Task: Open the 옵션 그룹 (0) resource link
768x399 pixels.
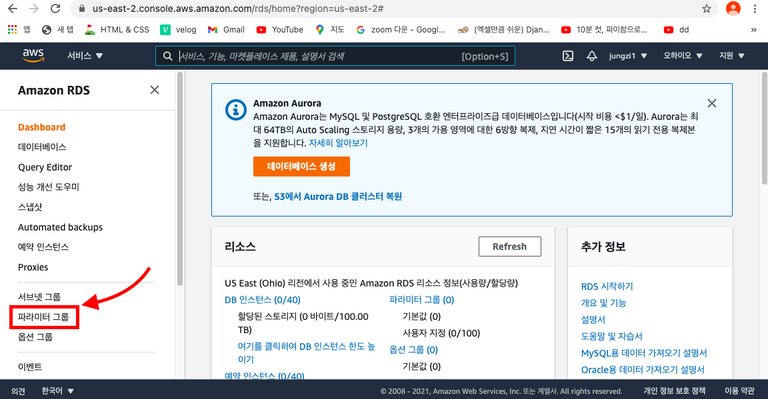Action: [413, 350]
